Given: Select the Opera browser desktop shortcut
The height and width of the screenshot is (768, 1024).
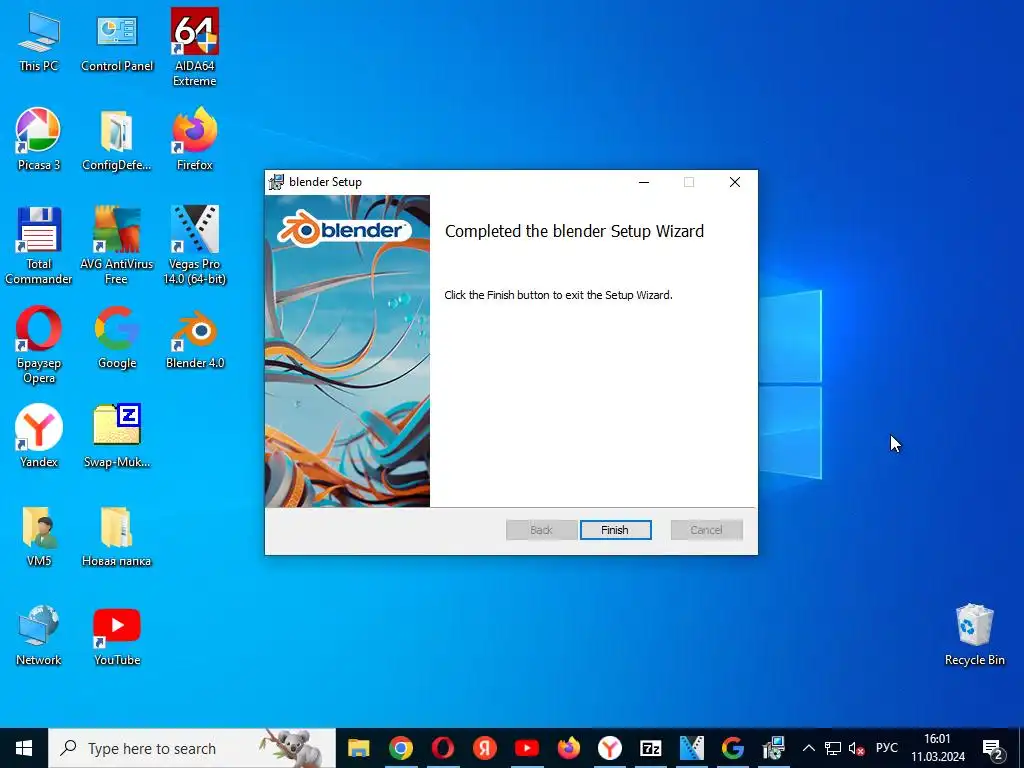Looking at the screenshot, I should 39,345.
